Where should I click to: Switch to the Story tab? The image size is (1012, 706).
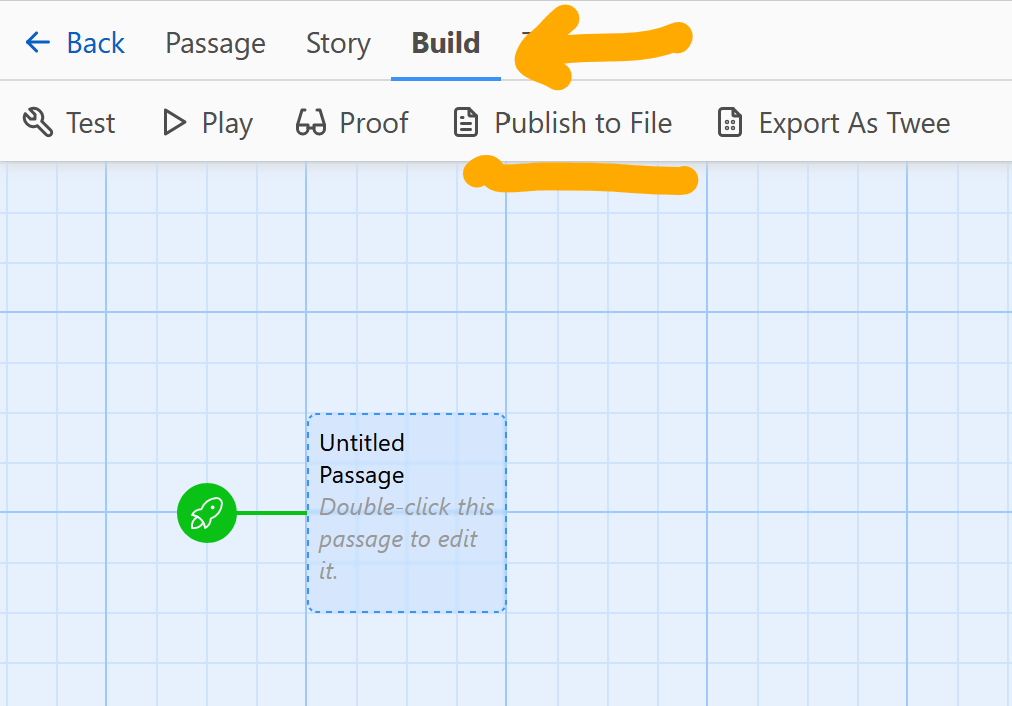(337, 43)
